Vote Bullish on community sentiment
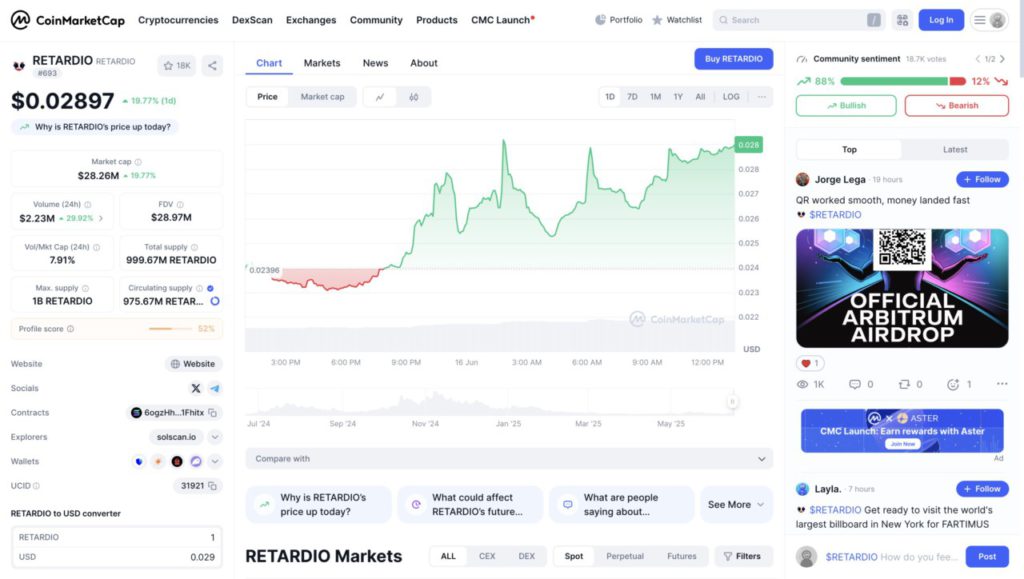1024x579 pixels. pyautogui.click(x=846, y=106)
